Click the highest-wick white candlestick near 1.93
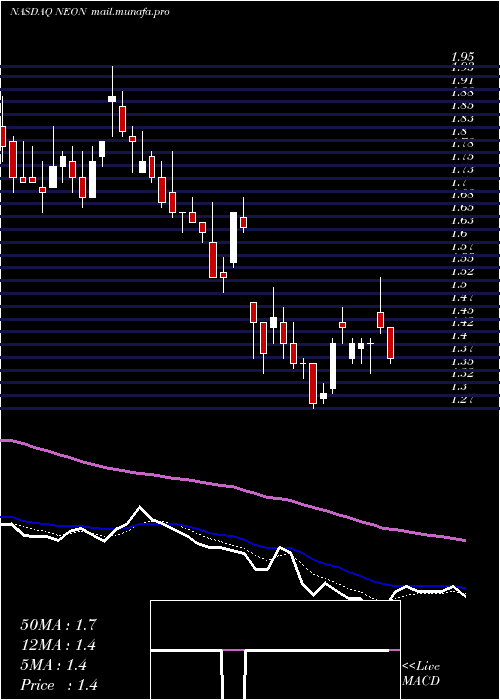The image size is (500, 700). tap(112, 99)
